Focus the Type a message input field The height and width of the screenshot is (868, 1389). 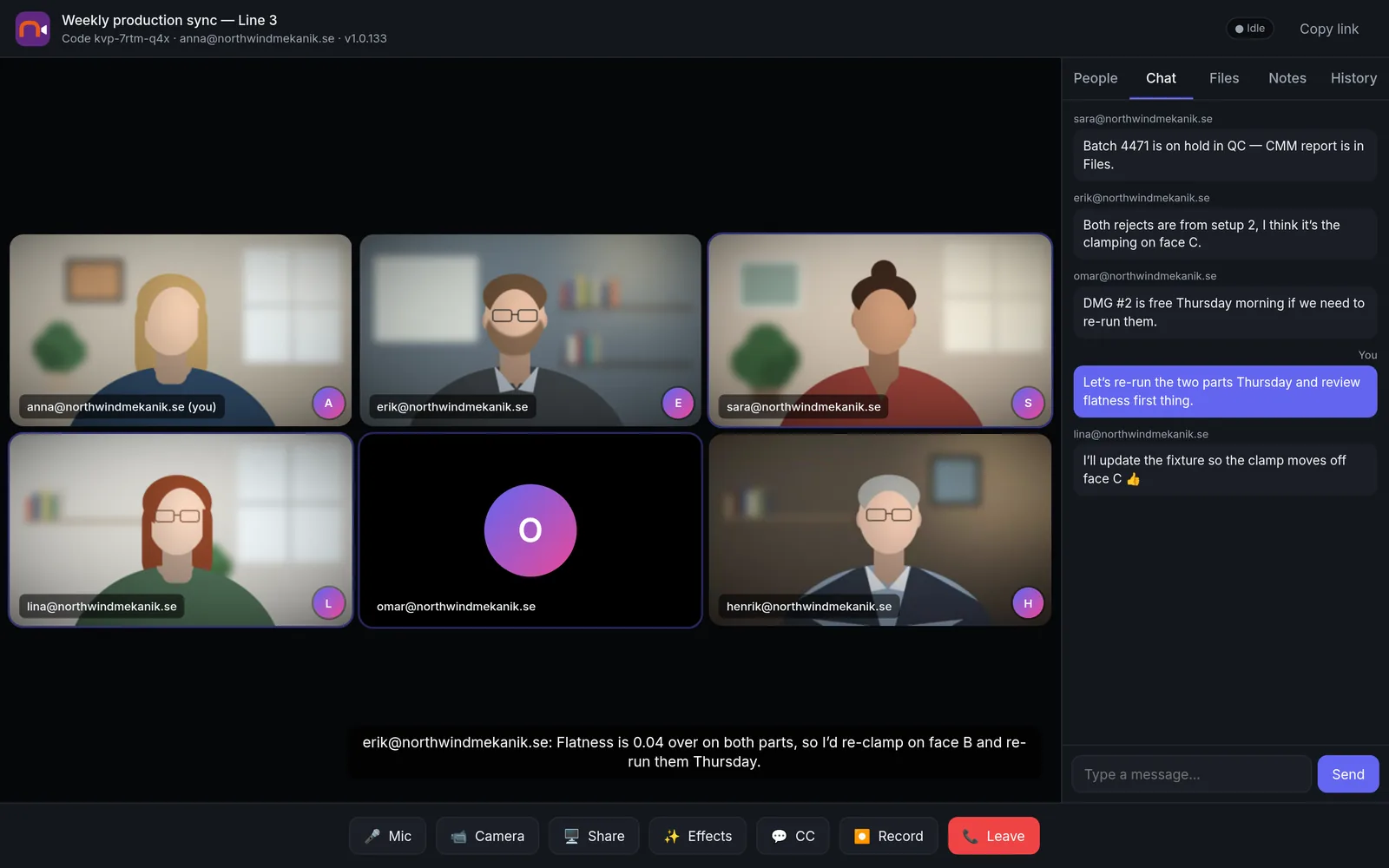coord(1191,774)
